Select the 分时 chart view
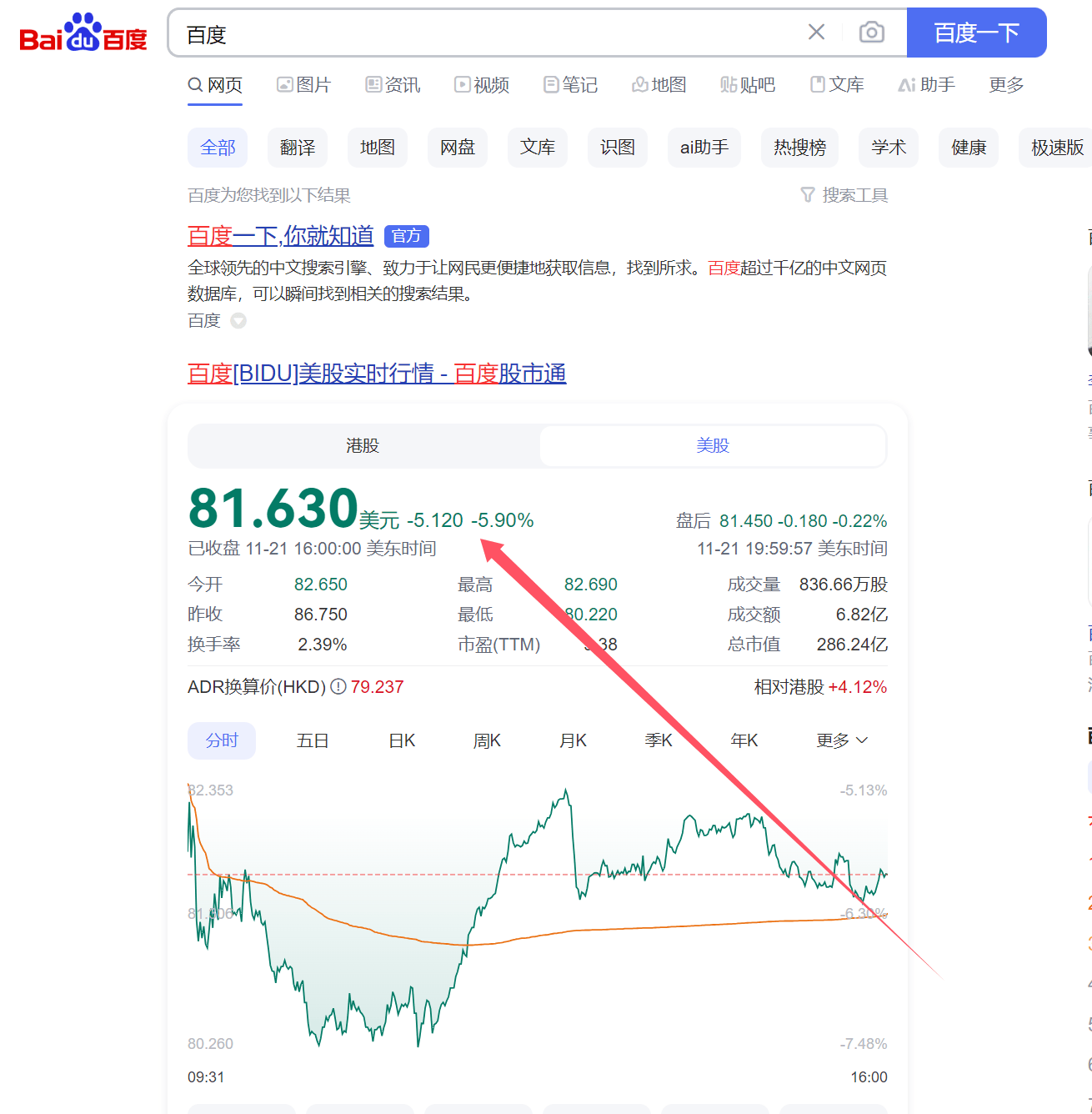Viewport: 1092px width, 1114px height. point(222,740)
